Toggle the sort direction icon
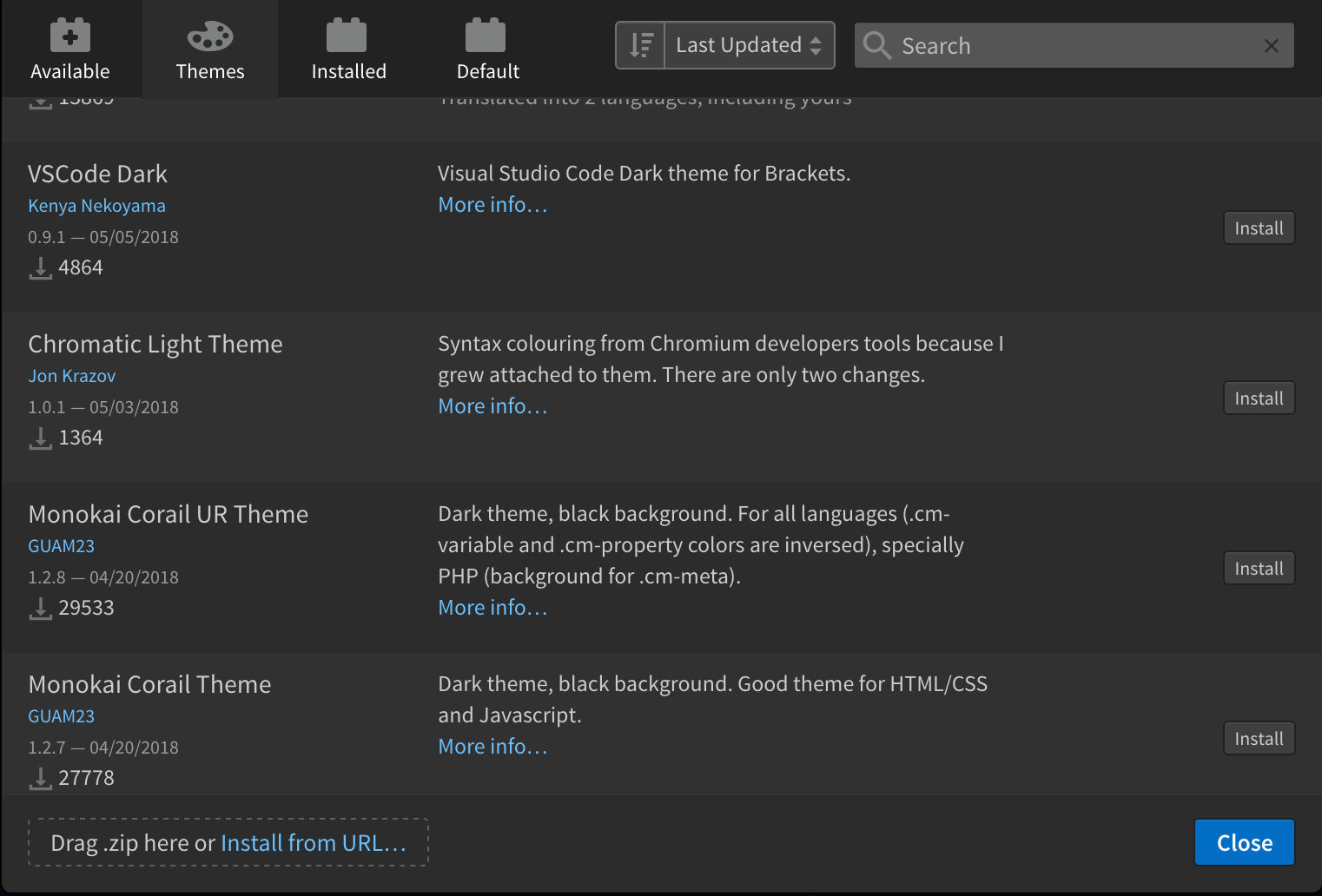The image size is (1322, 896). (x=640, y=44)
